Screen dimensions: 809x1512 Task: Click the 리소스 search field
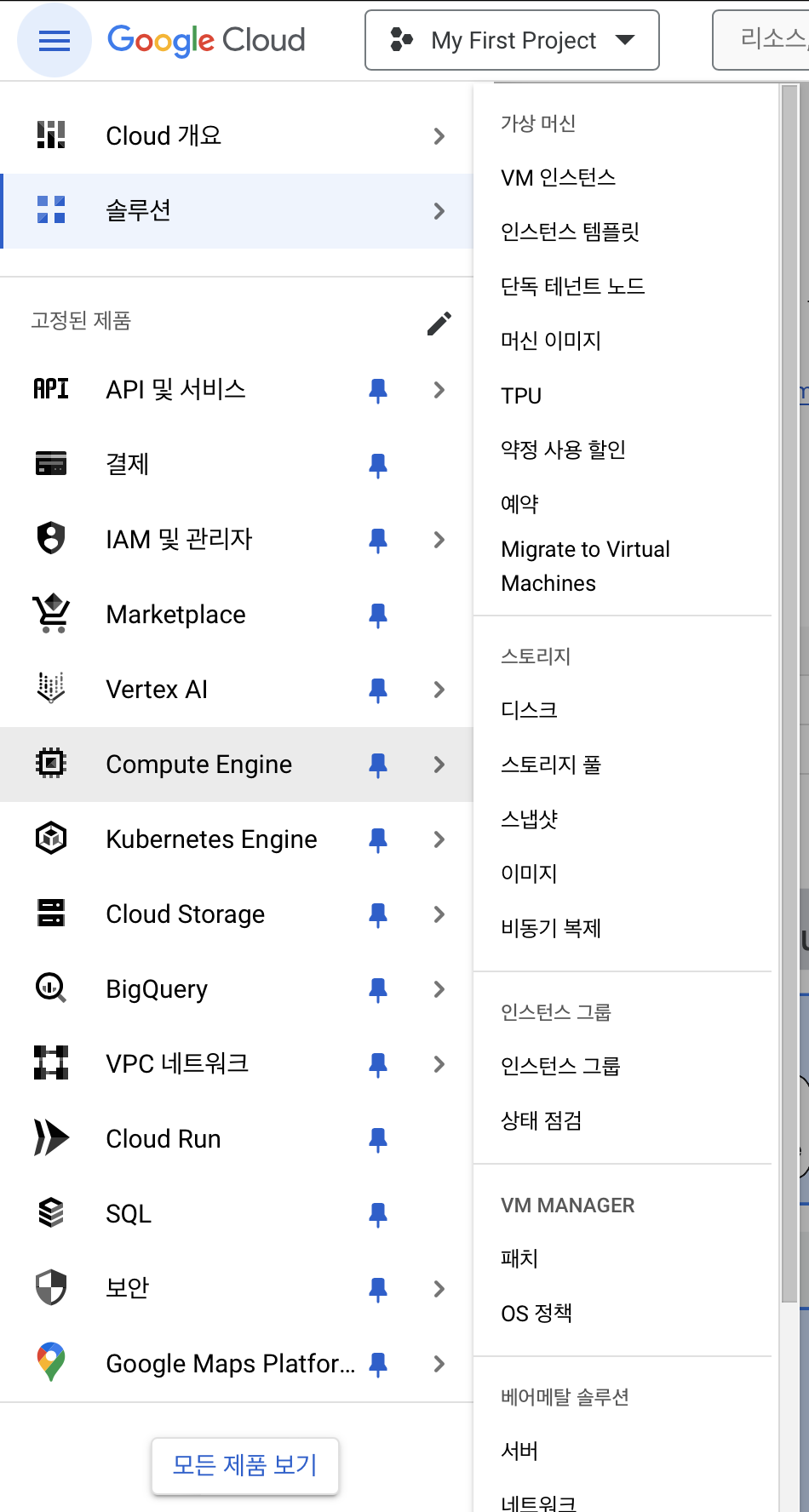click(x=761, y=40)
